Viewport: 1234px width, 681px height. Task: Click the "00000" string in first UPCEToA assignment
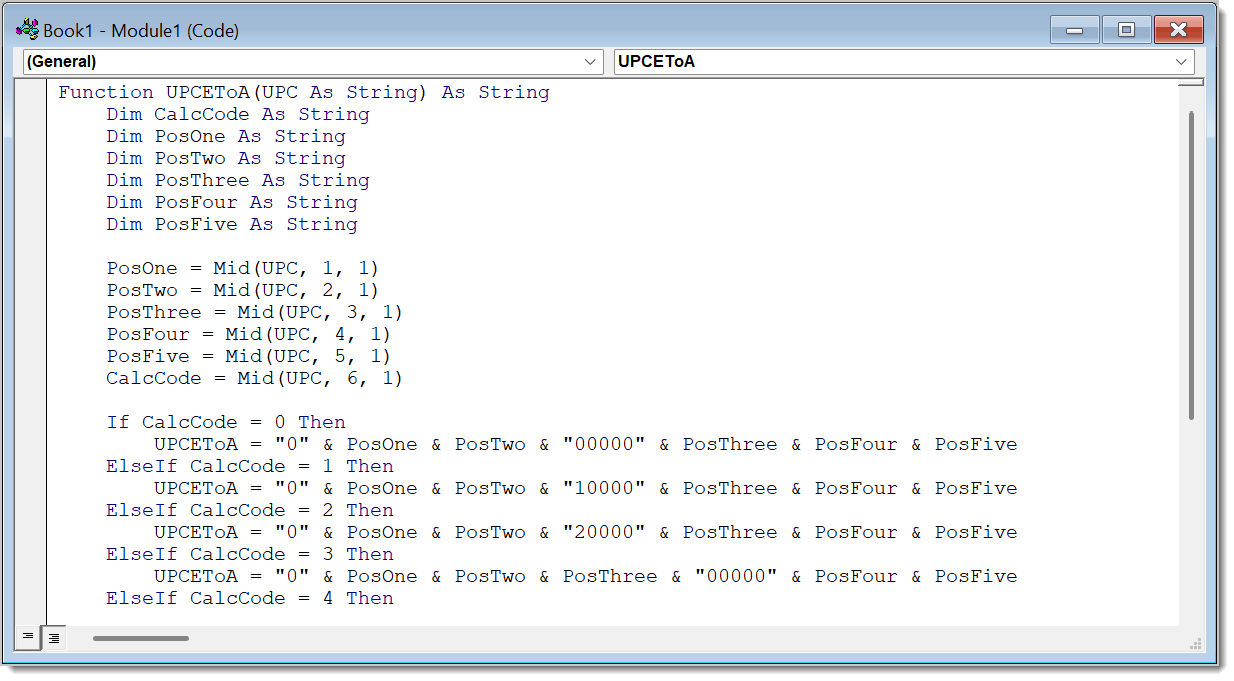coord(604,444)
